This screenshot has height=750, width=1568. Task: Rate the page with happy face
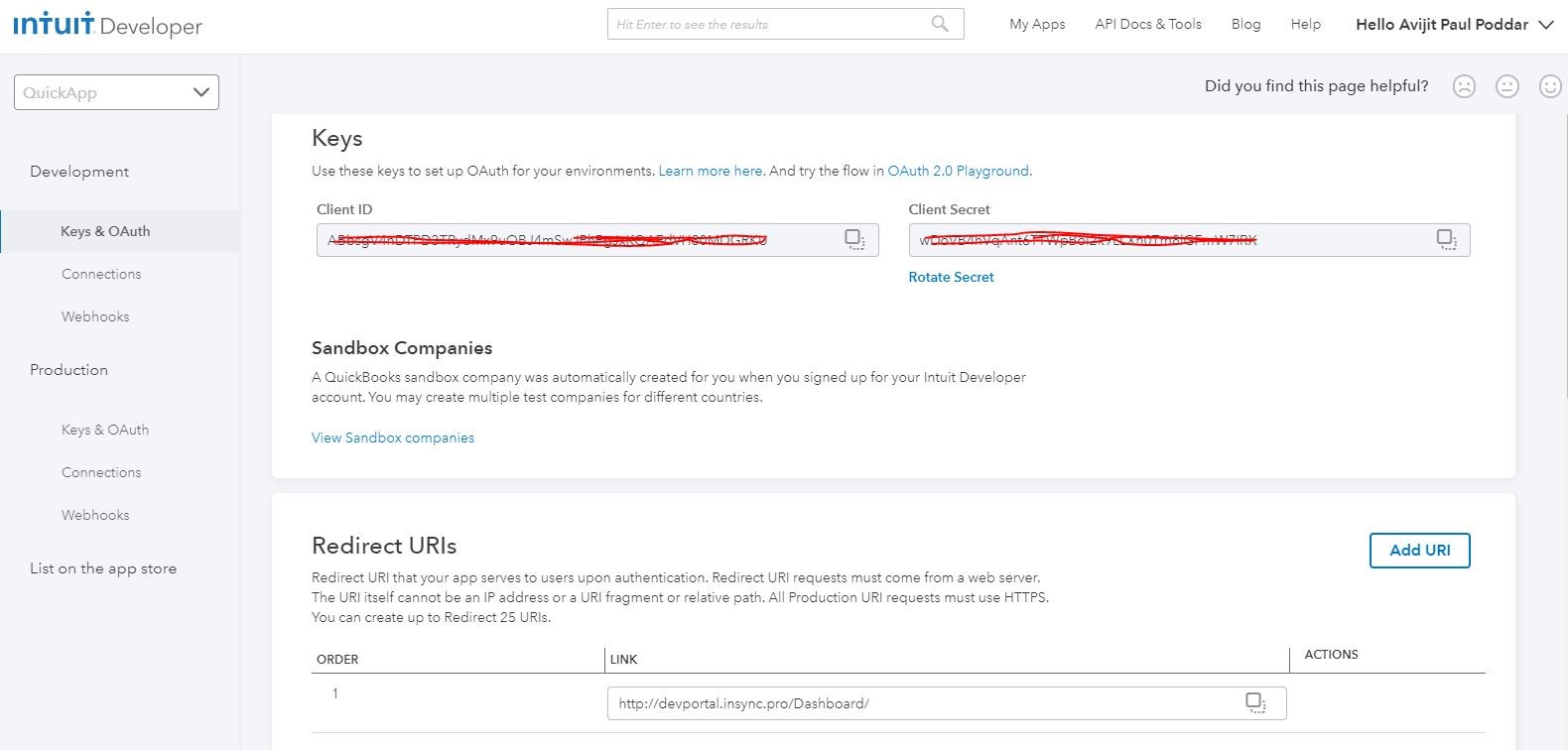coord(1550,86)
